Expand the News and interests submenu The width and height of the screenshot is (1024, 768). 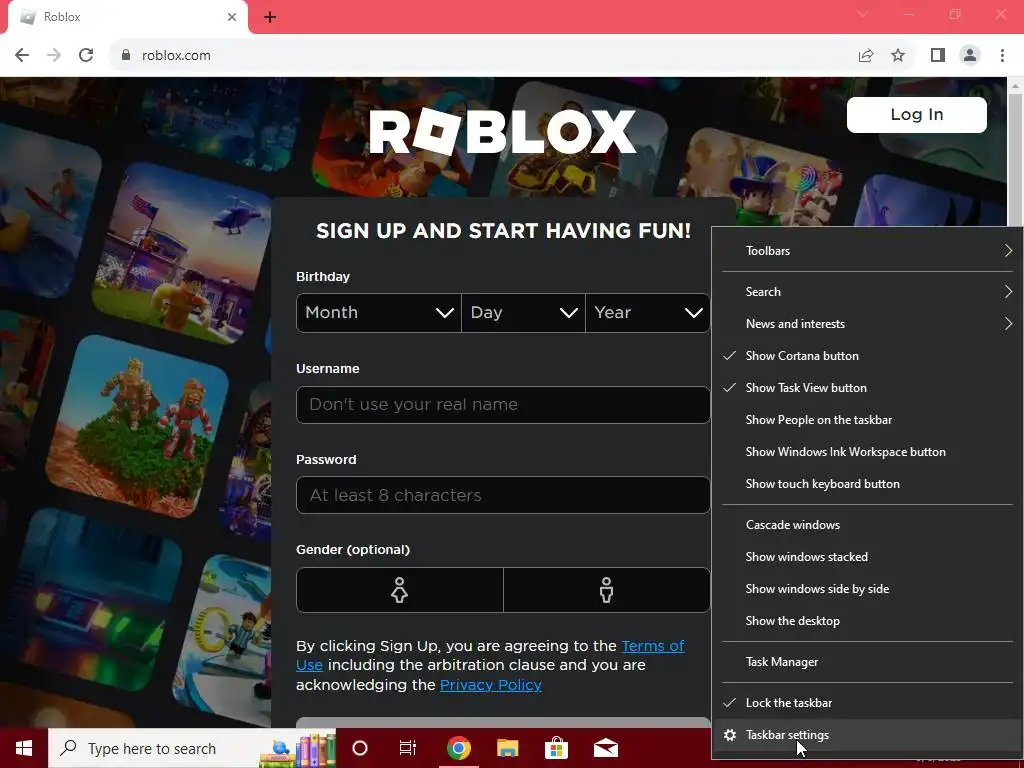click(867, 324)
